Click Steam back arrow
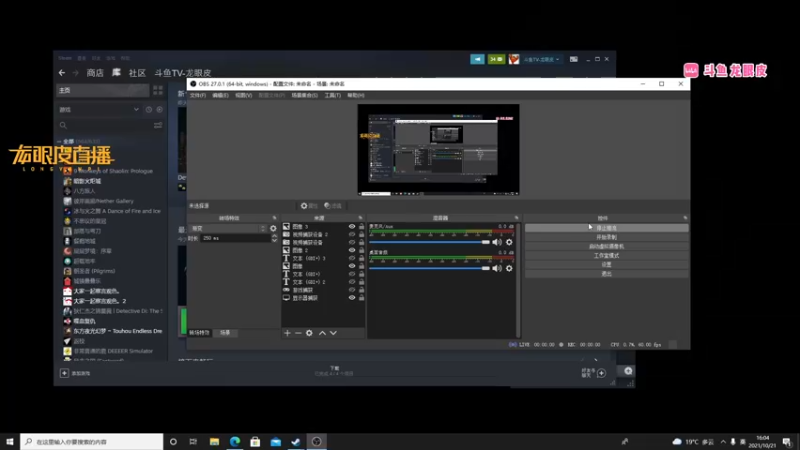 [62, 73]
